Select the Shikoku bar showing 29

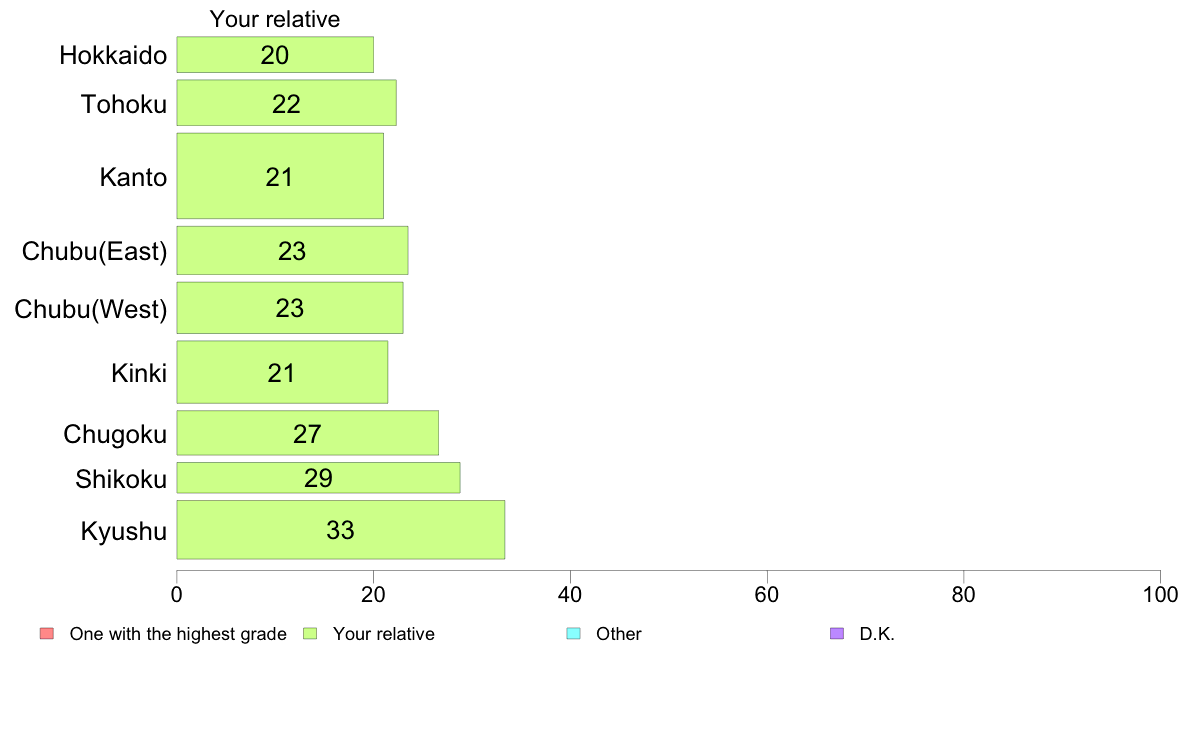[x=318, y=478]
